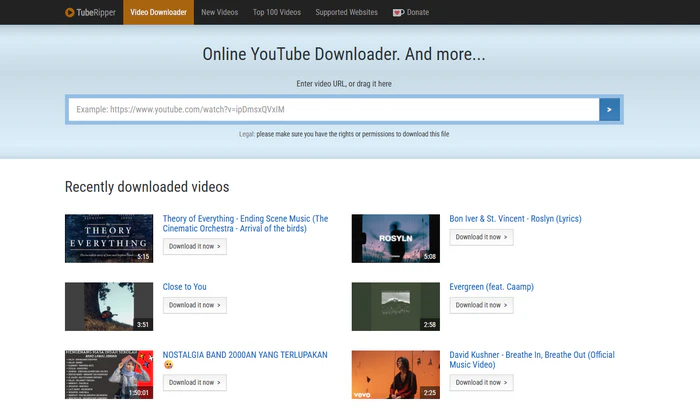The width and height of the screenshot is (700, 412).
Task: Download the Close to You video
Action: (194, 305)
